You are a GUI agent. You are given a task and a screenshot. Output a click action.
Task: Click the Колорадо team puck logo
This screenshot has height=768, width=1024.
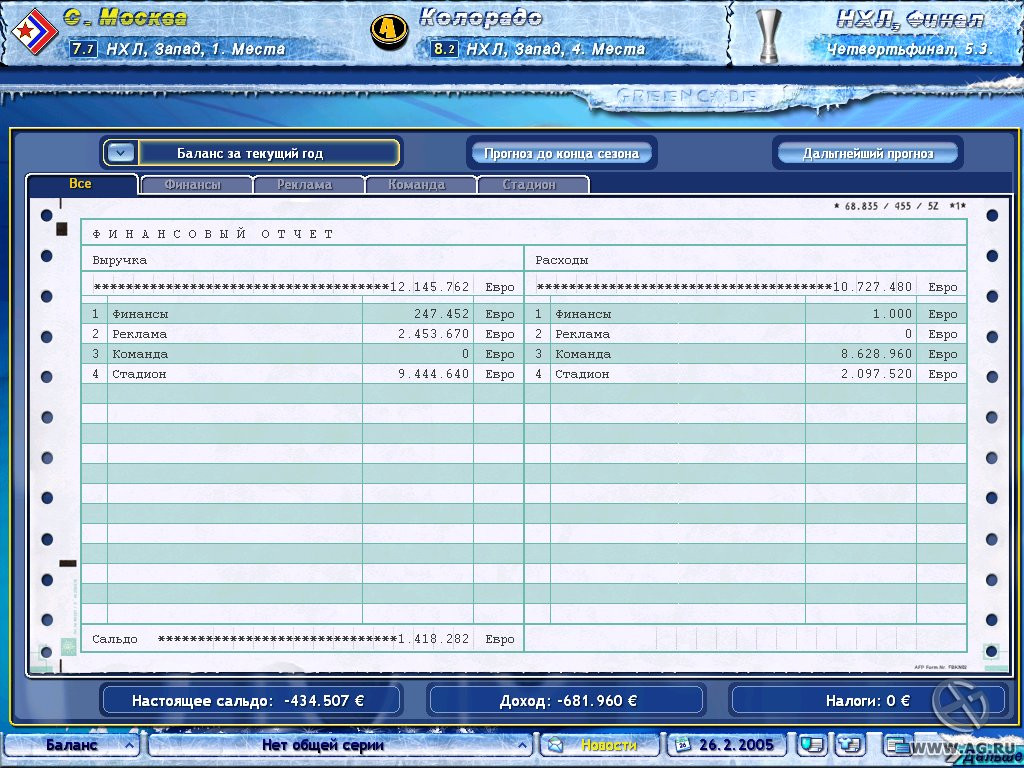(389, 30)
